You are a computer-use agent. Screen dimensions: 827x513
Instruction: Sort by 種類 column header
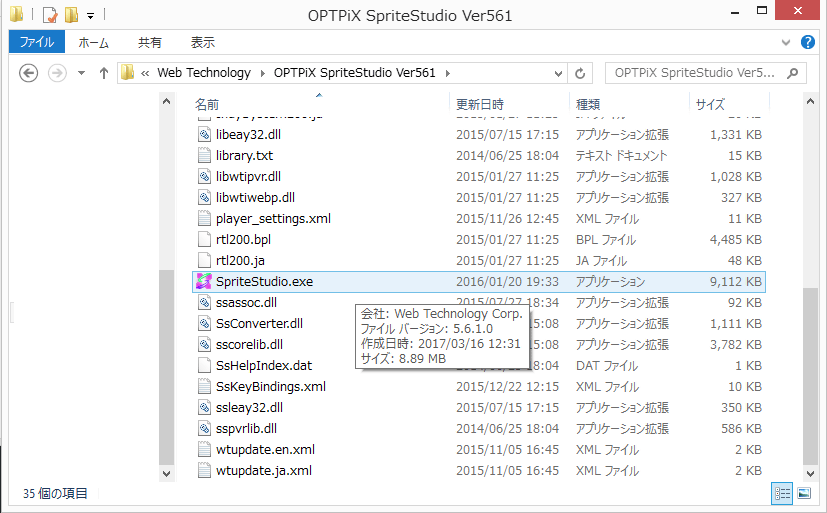tap(630, 104)
